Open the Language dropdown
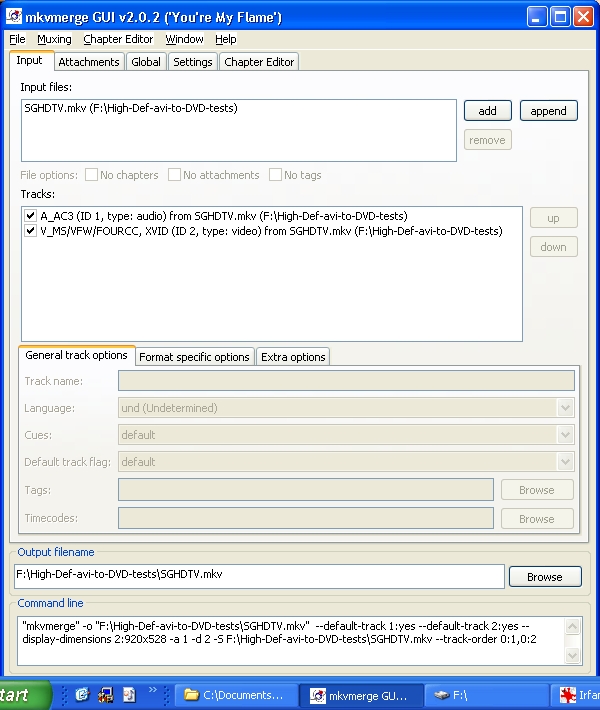 [566, 408]
